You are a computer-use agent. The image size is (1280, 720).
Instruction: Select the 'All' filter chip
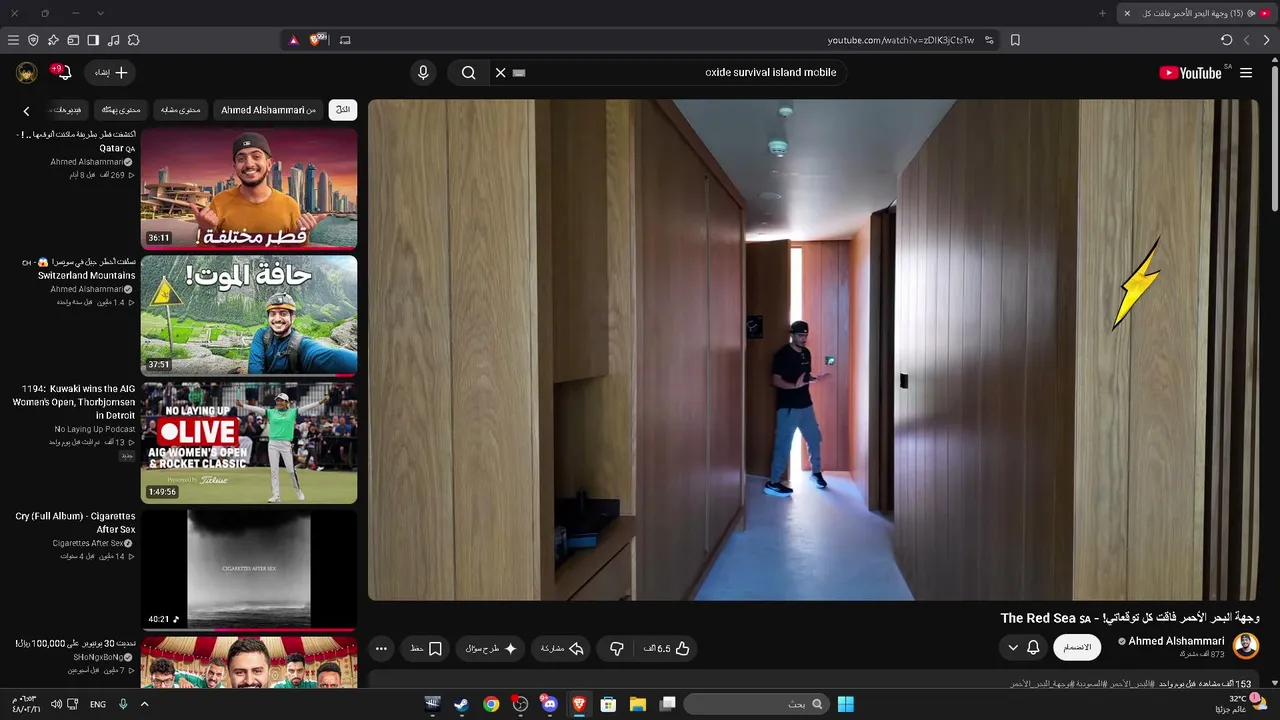(x=343, y=110)
